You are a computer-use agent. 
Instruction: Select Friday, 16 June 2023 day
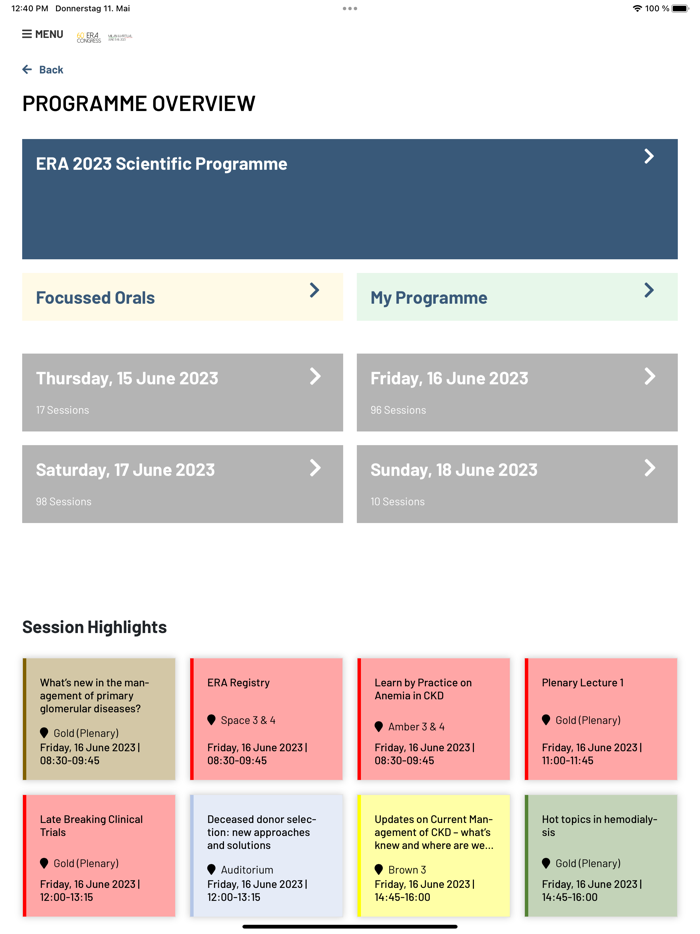pos(517,392)
